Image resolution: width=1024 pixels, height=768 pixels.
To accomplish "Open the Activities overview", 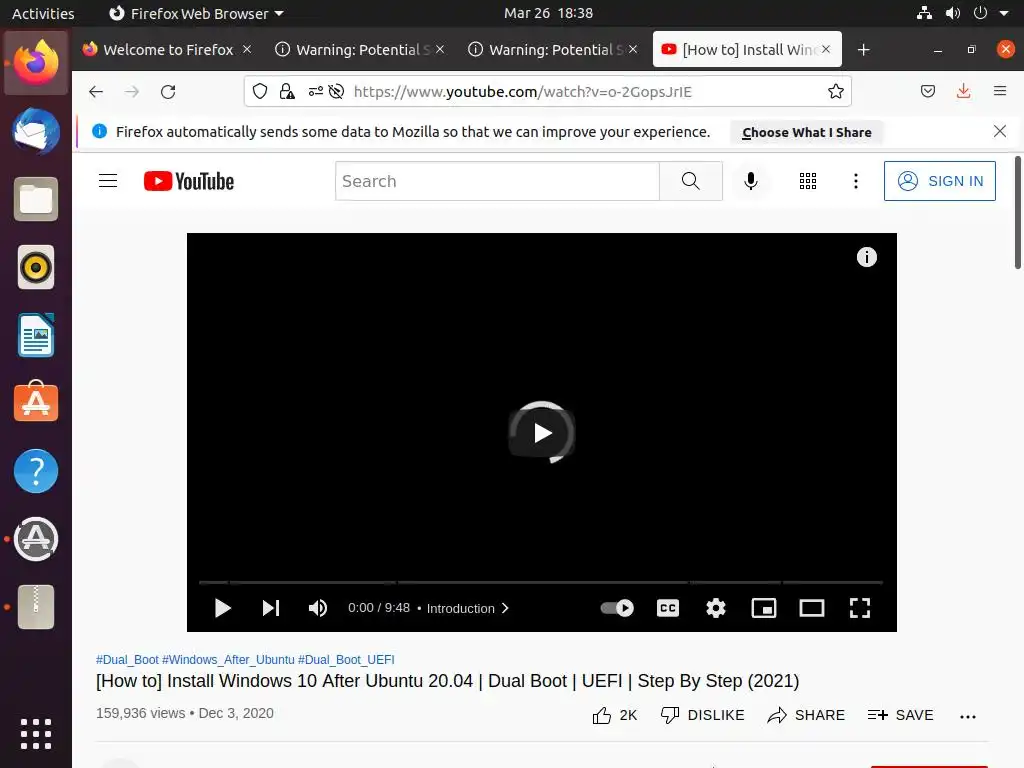I will (x=43, y=13).
